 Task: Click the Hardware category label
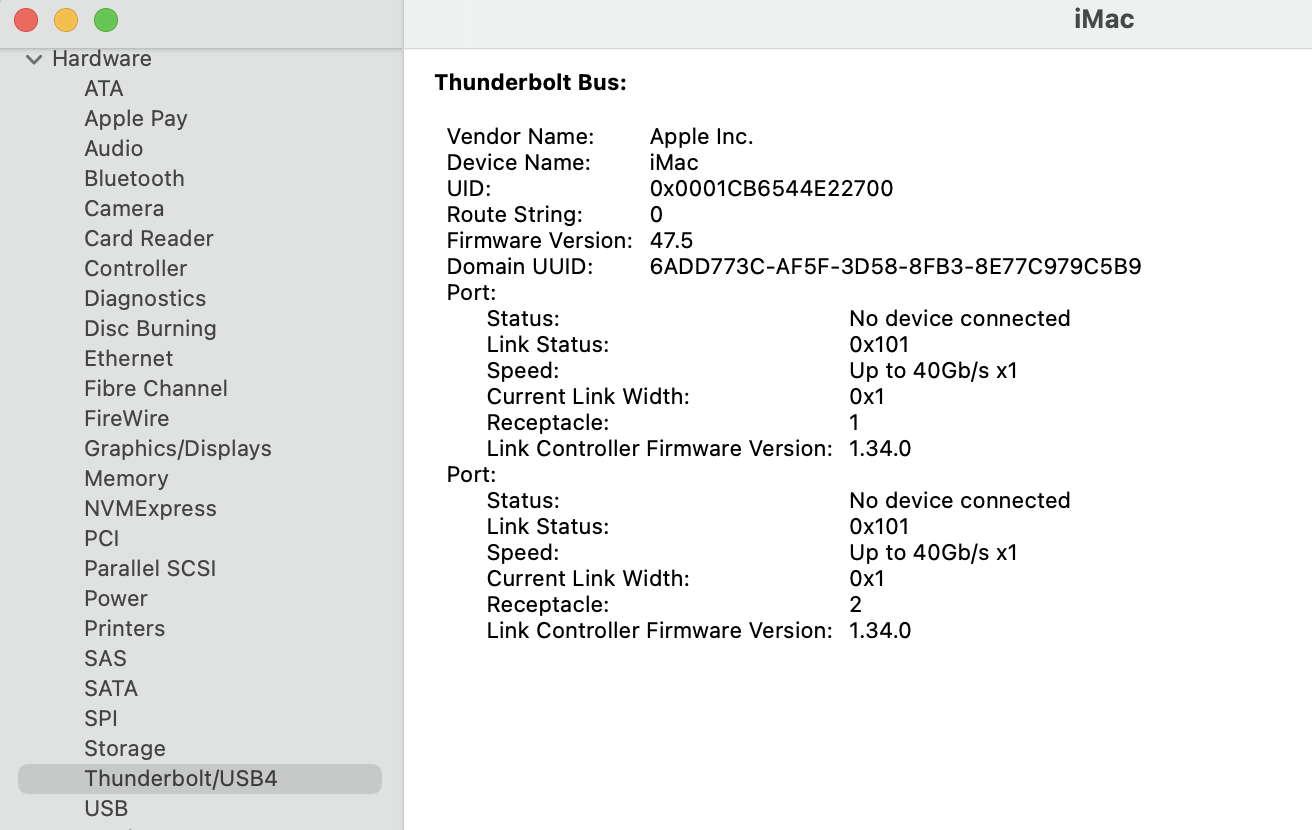tap(102, 59)
